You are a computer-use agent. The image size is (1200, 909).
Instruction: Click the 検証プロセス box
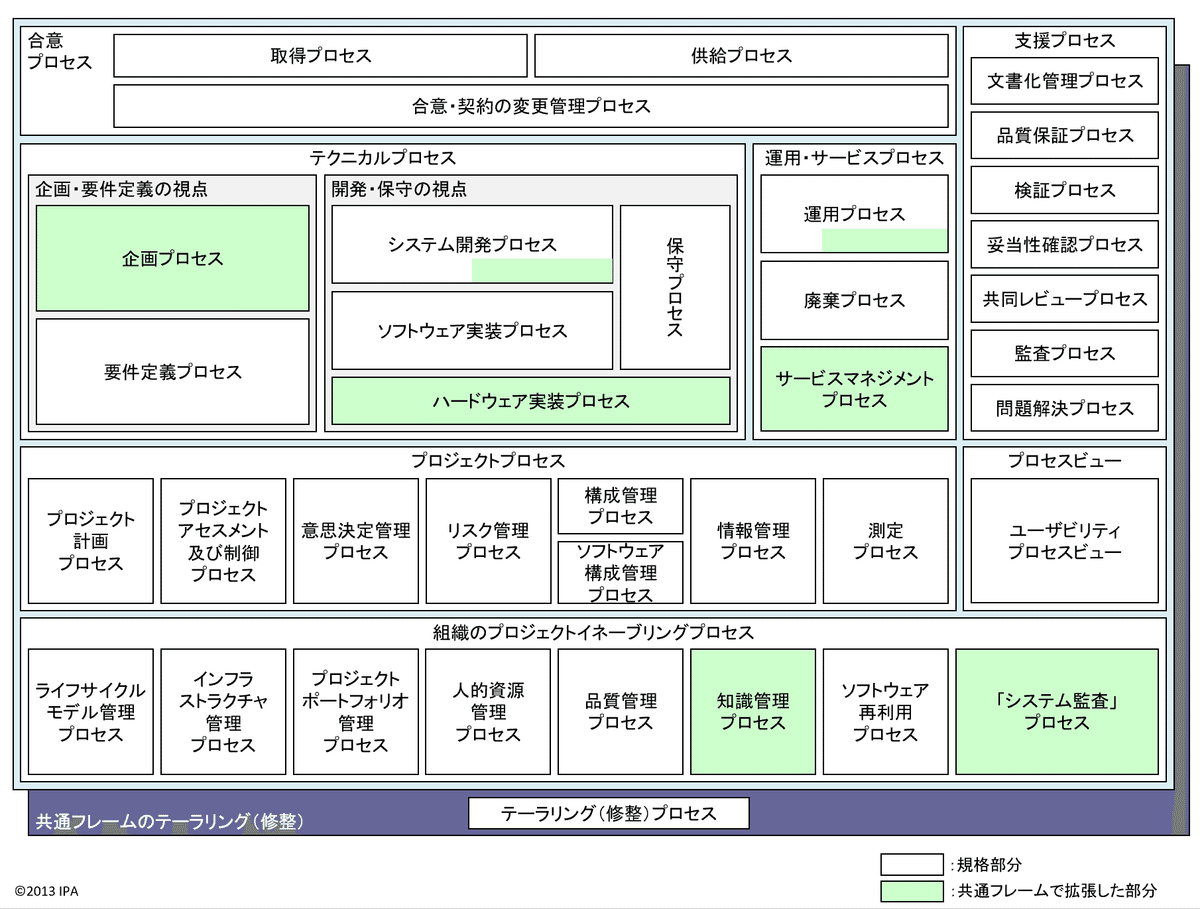pyautogui.click(x=1064, y=190)
